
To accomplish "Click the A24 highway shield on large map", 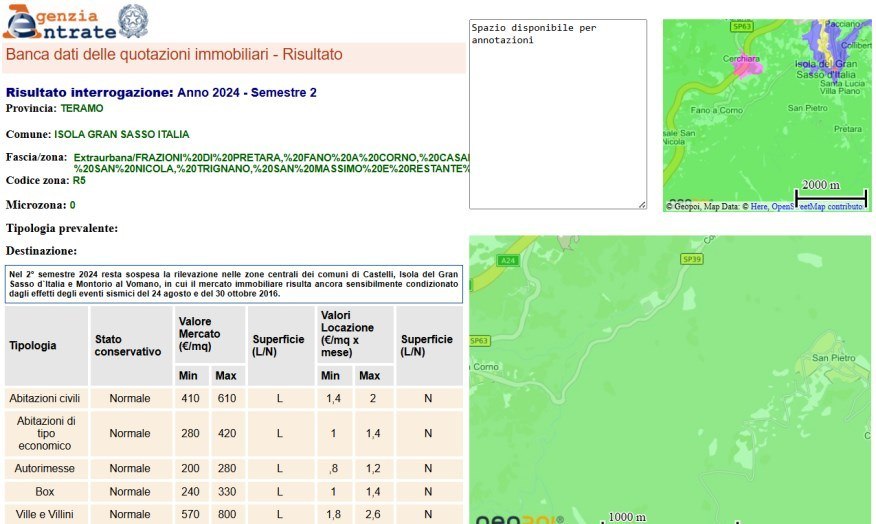I will click(x=508, y=260).
